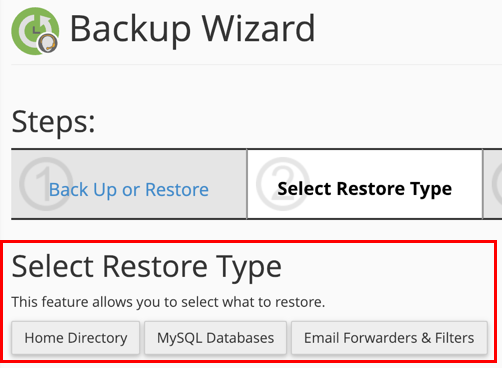Click the small orange badge on wizard icon

coord(48,43)
